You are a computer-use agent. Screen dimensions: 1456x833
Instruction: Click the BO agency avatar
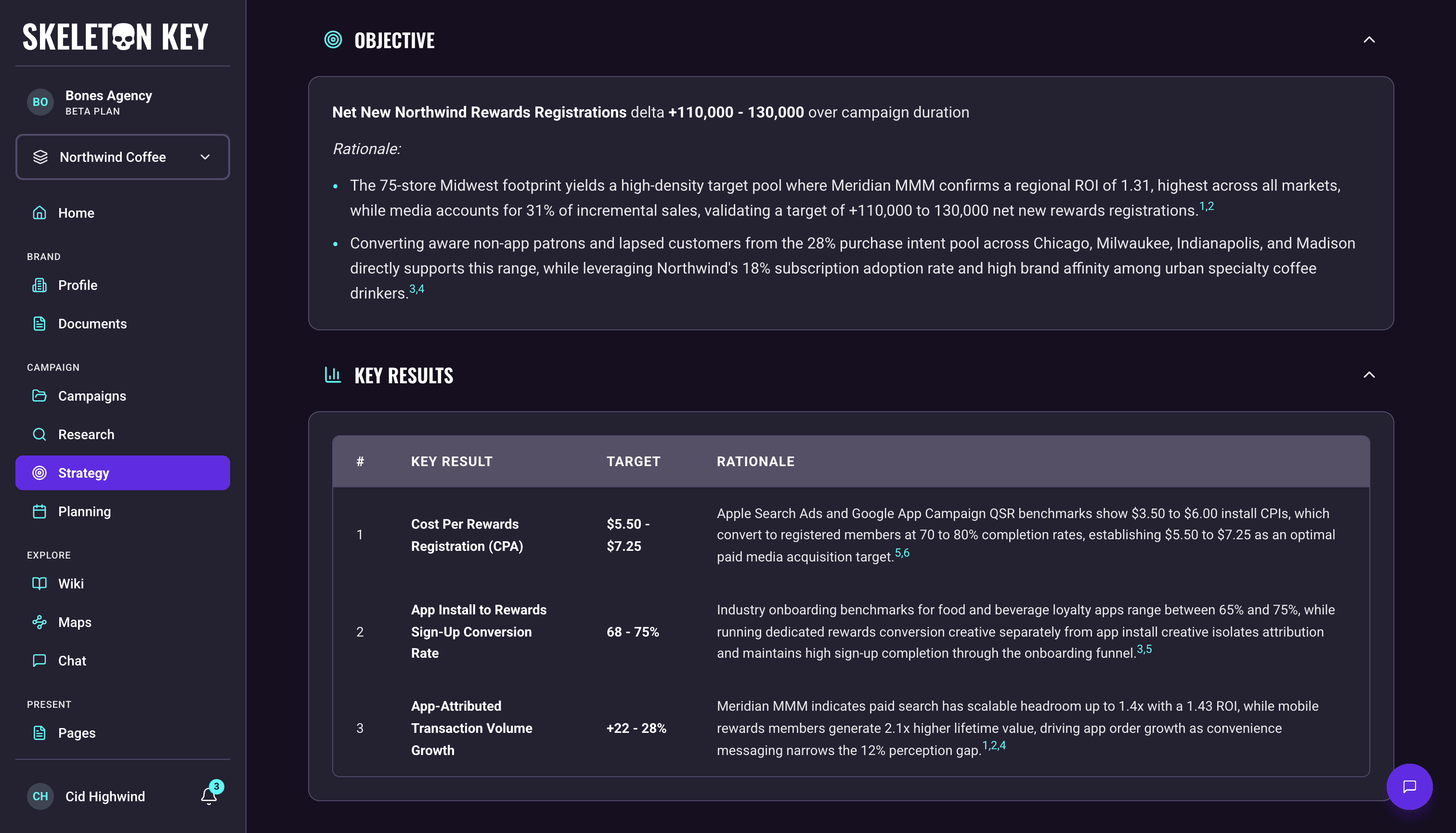[40, 103]
